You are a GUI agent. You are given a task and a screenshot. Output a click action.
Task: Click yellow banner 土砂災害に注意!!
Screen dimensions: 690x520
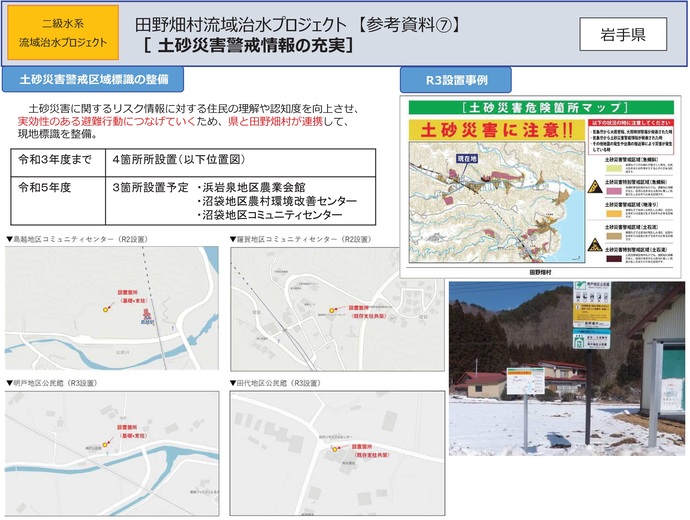(x=497, y=130)
